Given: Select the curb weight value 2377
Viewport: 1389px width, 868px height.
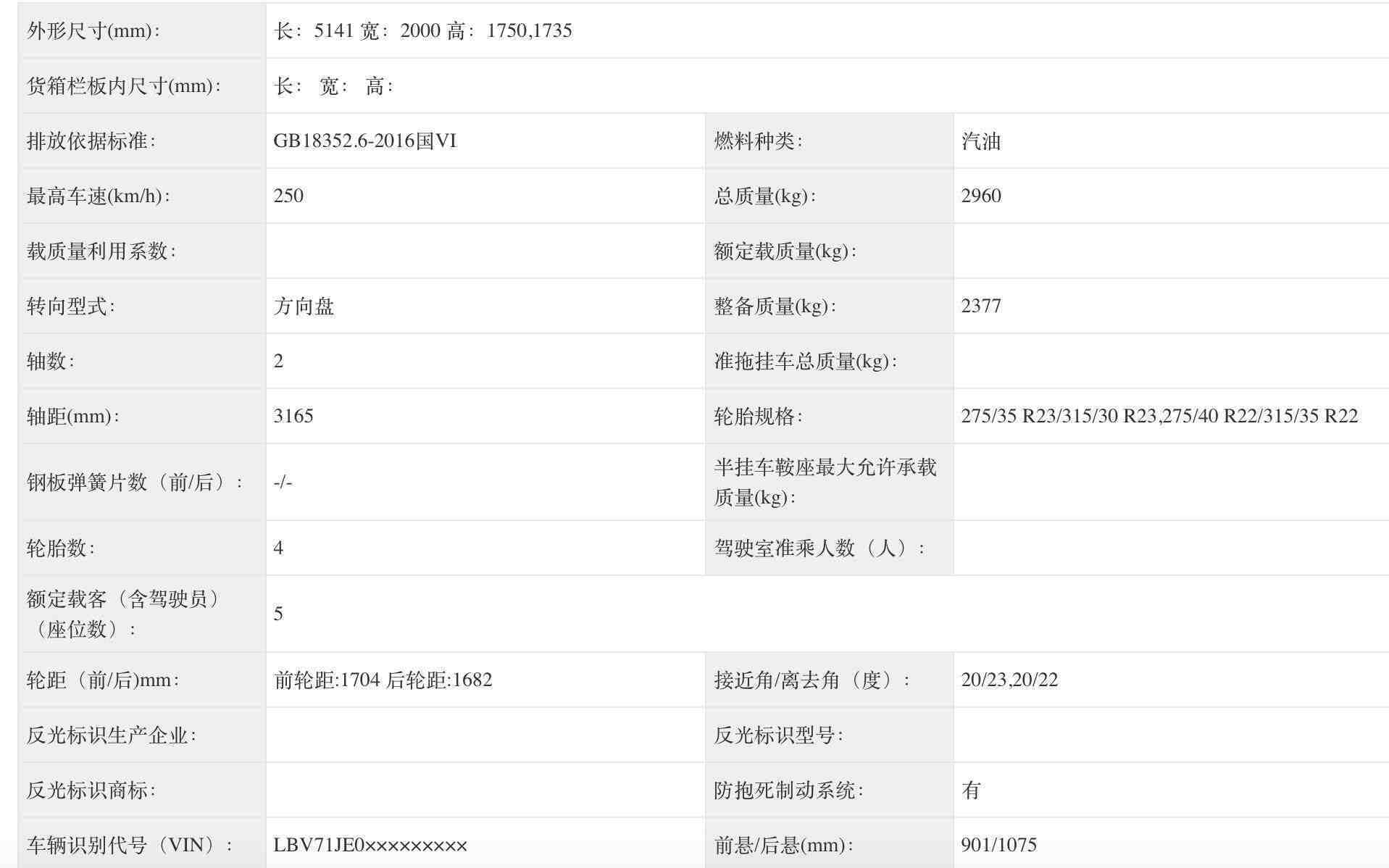Looking at the screenshot, I should [x=981, y=306].
